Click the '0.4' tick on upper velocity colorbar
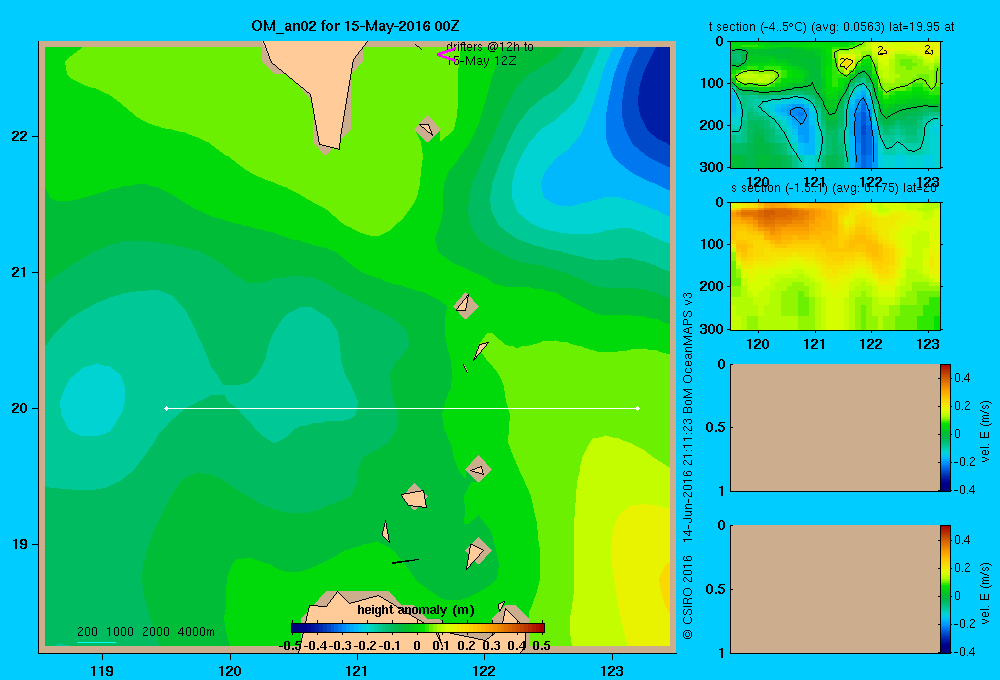 tap(962, 378)
